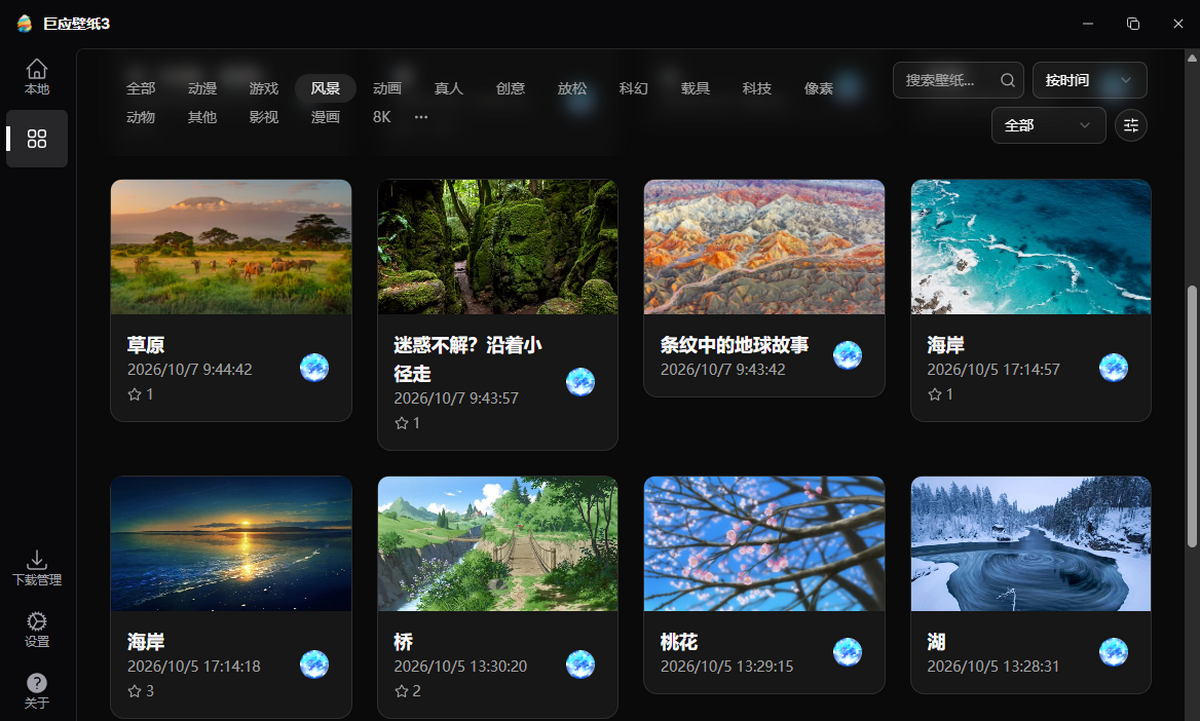Open the 草原 savanna thumbnail

231,247
